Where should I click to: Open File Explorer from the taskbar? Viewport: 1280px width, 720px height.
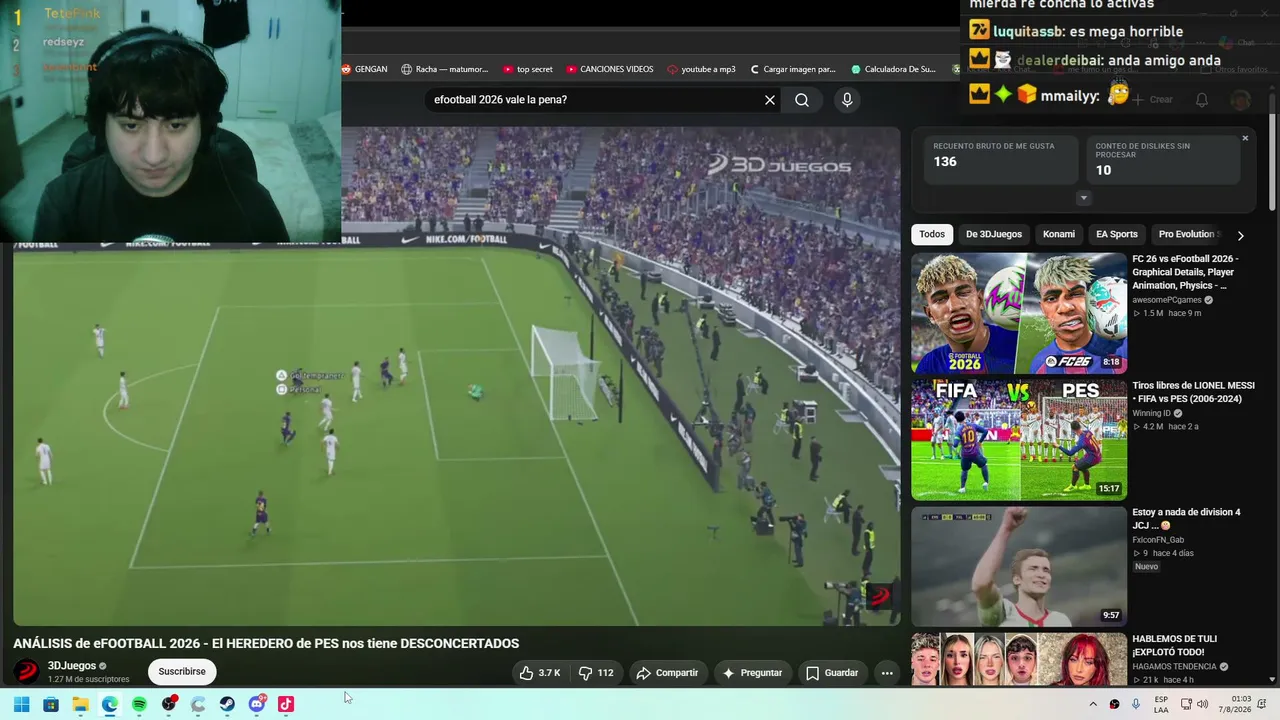coord(80,704)
